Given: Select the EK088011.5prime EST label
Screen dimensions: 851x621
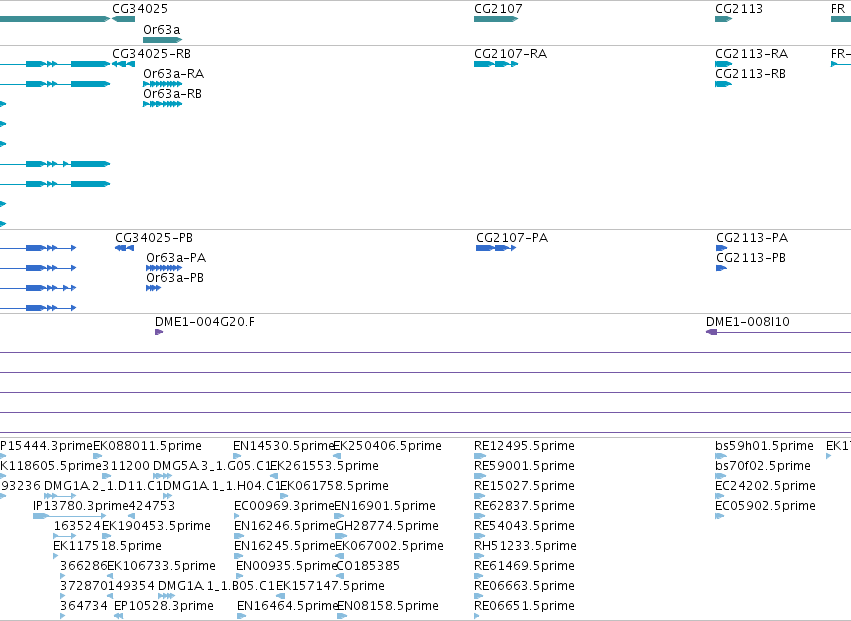Looking at the screenshot, I should (x=148, y=446).
